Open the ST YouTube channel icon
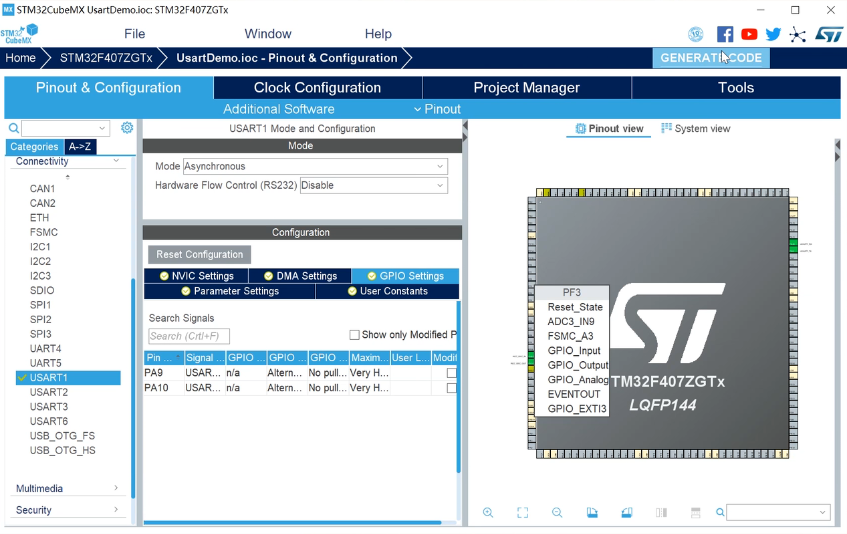 click(749, 34)
